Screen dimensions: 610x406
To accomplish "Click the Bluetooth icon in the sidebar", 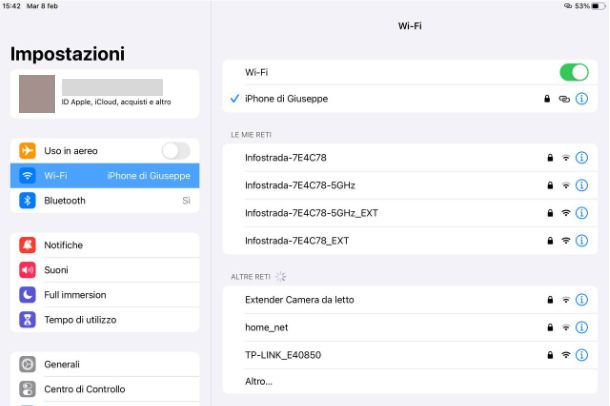I will [x=27, y=201].
